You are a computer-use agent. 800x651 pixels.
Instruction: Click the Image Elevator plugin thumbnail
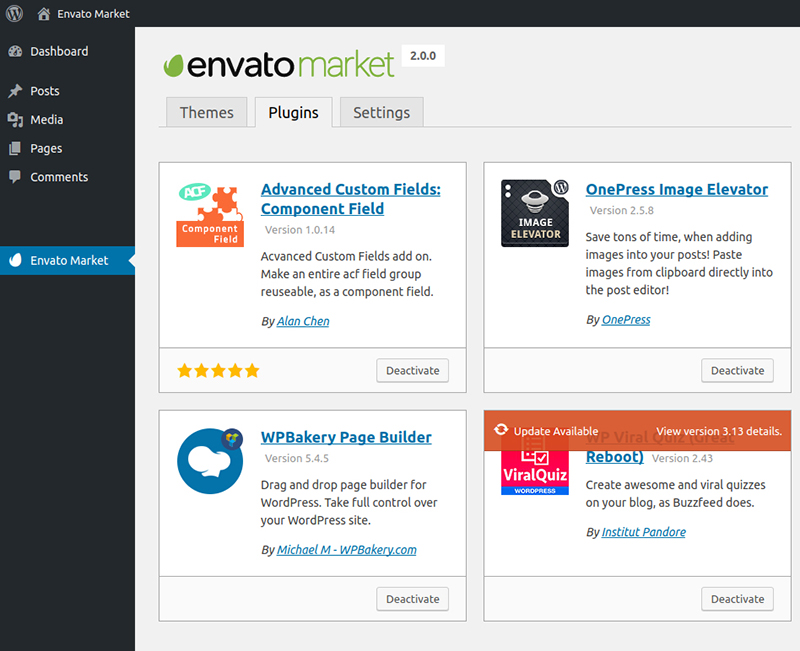tap(535, 213)
